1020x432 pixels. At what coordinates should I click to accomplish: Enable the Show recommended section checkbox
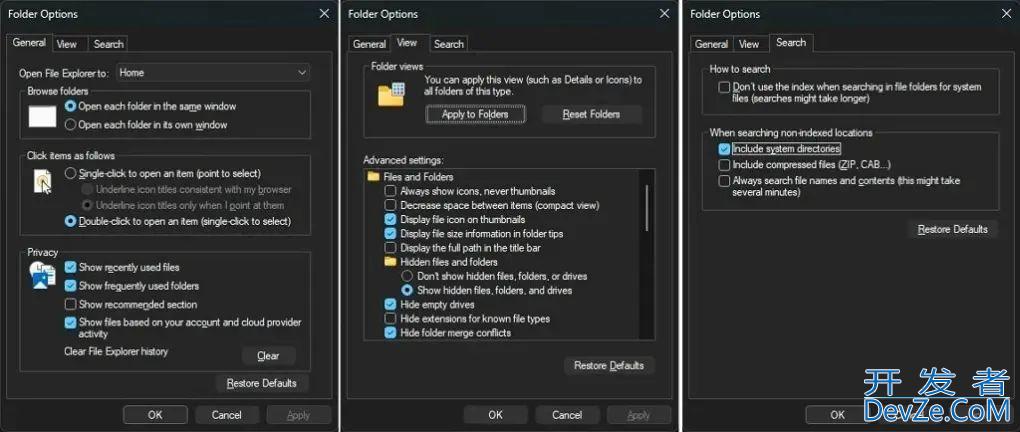tap(71, 304)
